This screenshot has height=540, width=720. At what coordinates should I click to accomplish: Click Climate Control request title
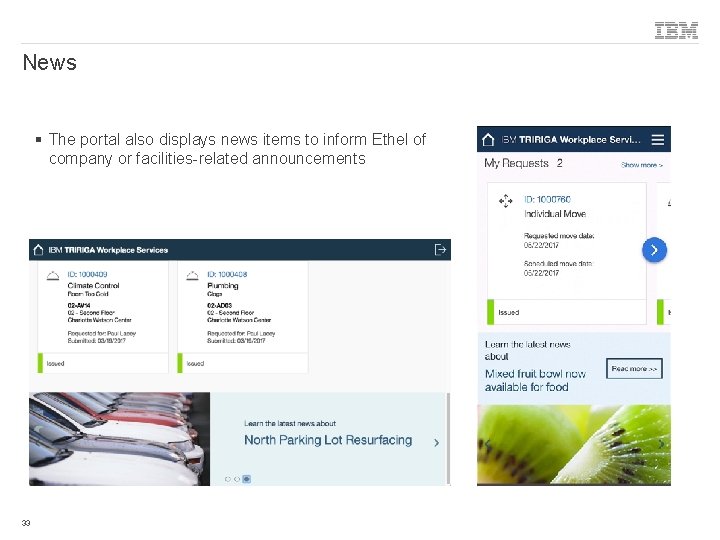pos(93,286)
